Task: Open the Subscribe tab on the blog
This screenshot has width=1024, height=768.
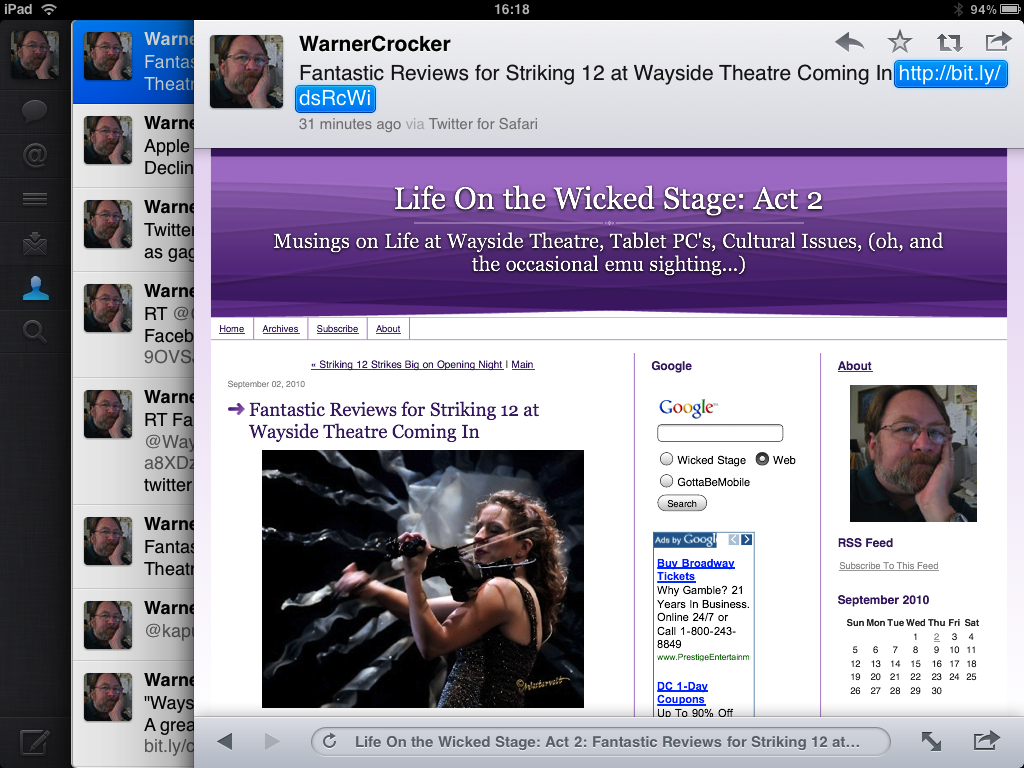Action: (x=337, y=328)
